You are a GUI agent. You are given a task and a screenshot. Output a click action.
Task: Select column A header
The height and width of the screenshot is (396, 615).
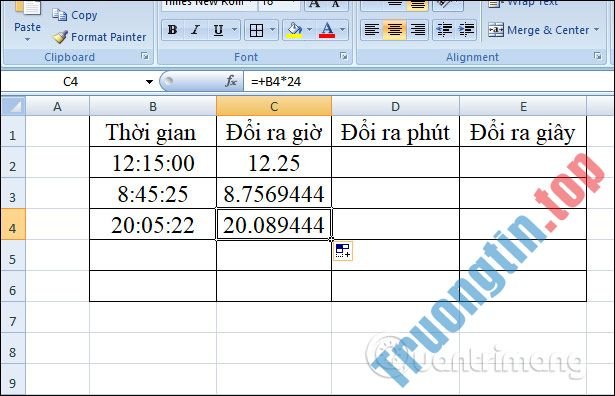point(57,106)
